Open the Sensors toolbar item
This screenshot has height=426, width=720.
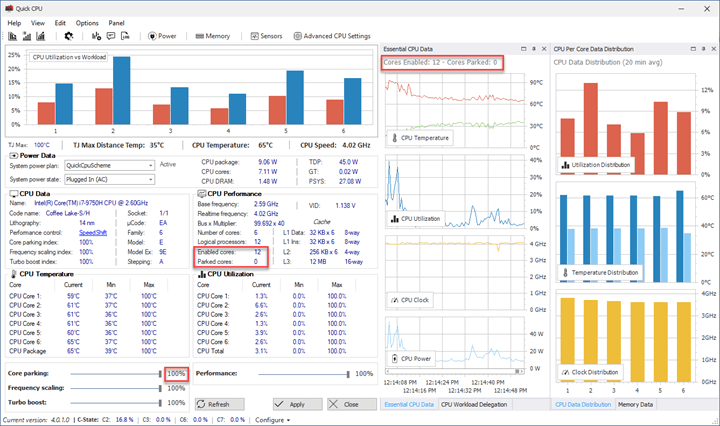click(266, 36)
